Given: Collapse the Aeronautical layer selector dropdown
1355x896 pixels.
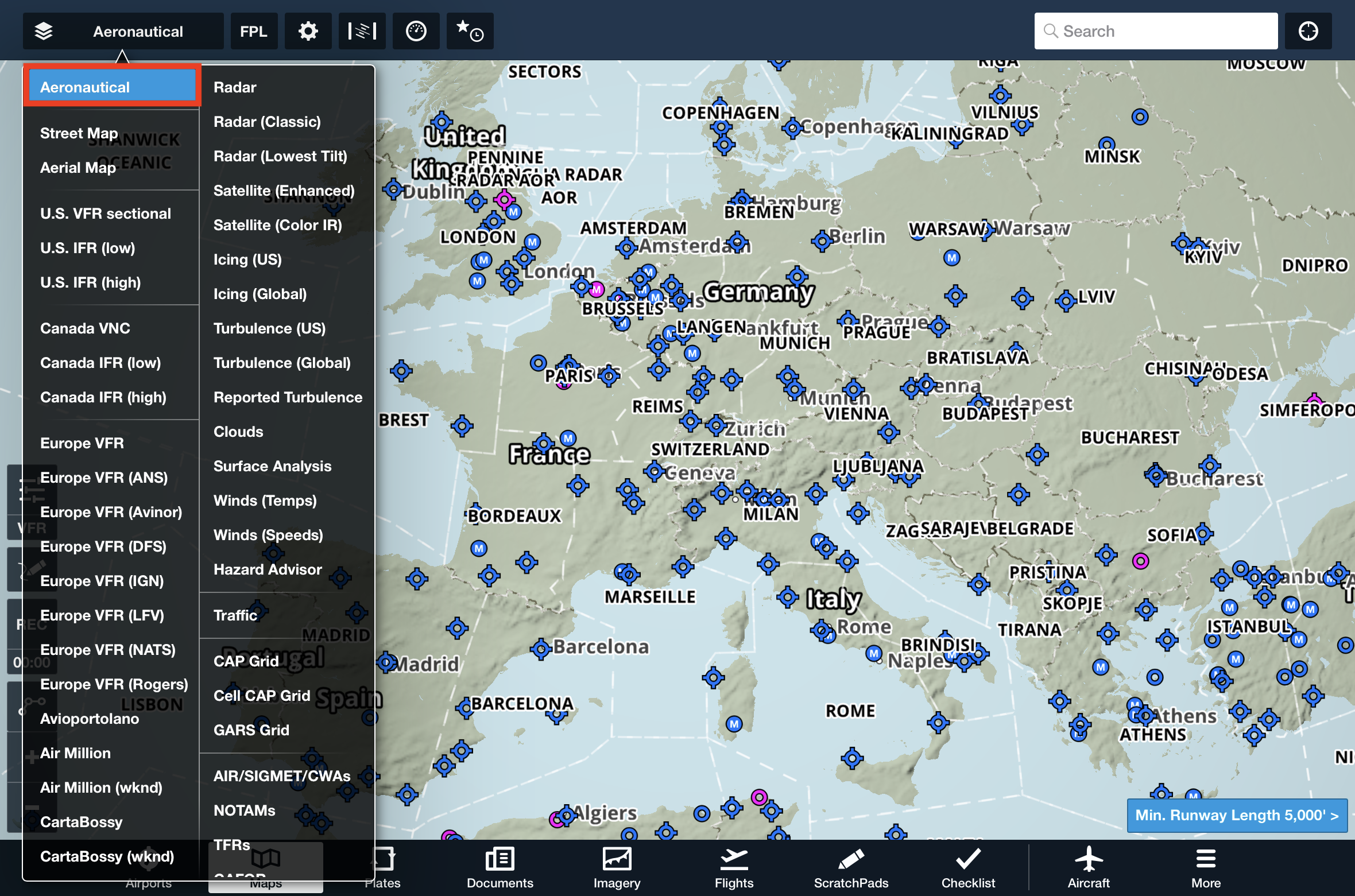Looking at the screenshot, I should click(138, 32).
